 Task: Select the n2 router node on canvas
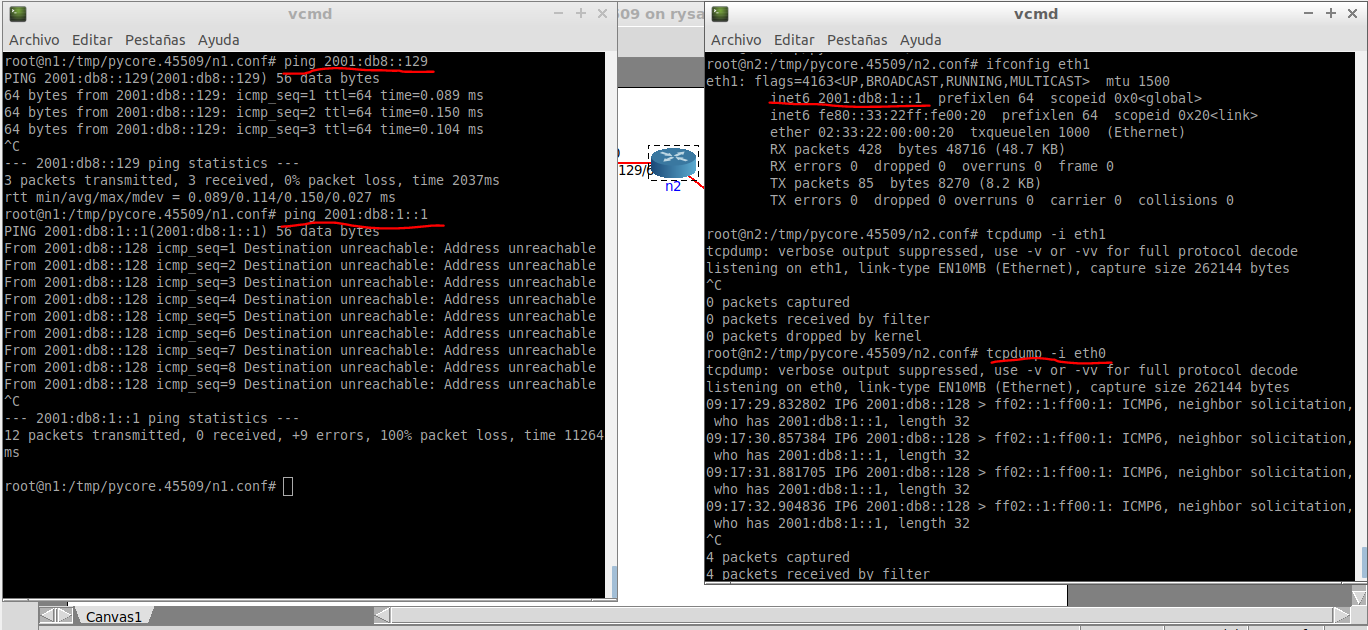673,162
